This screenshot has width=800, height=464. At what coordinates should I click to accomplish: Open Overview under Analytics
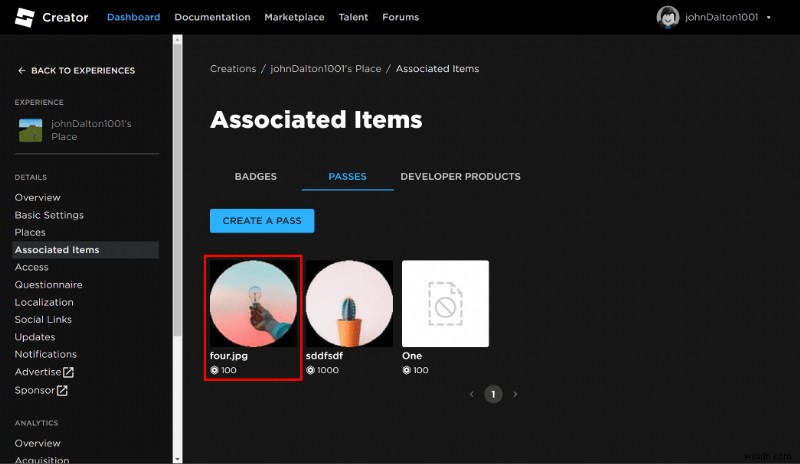point(37,443)
